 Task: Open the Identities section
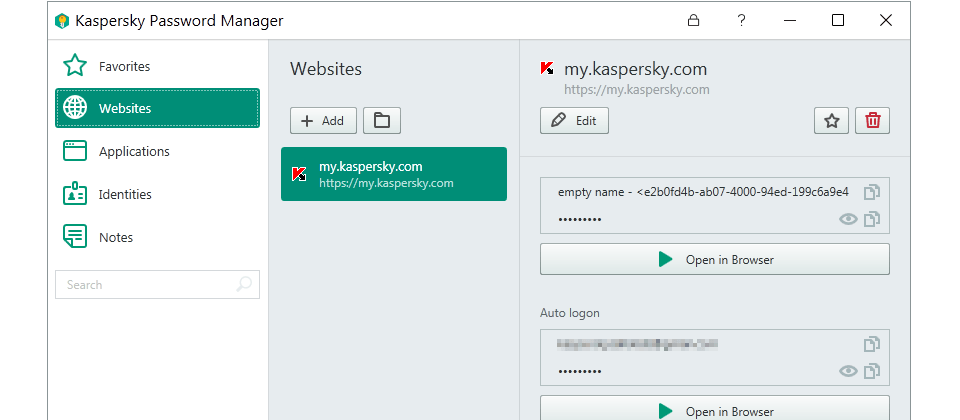click(157, 194)
